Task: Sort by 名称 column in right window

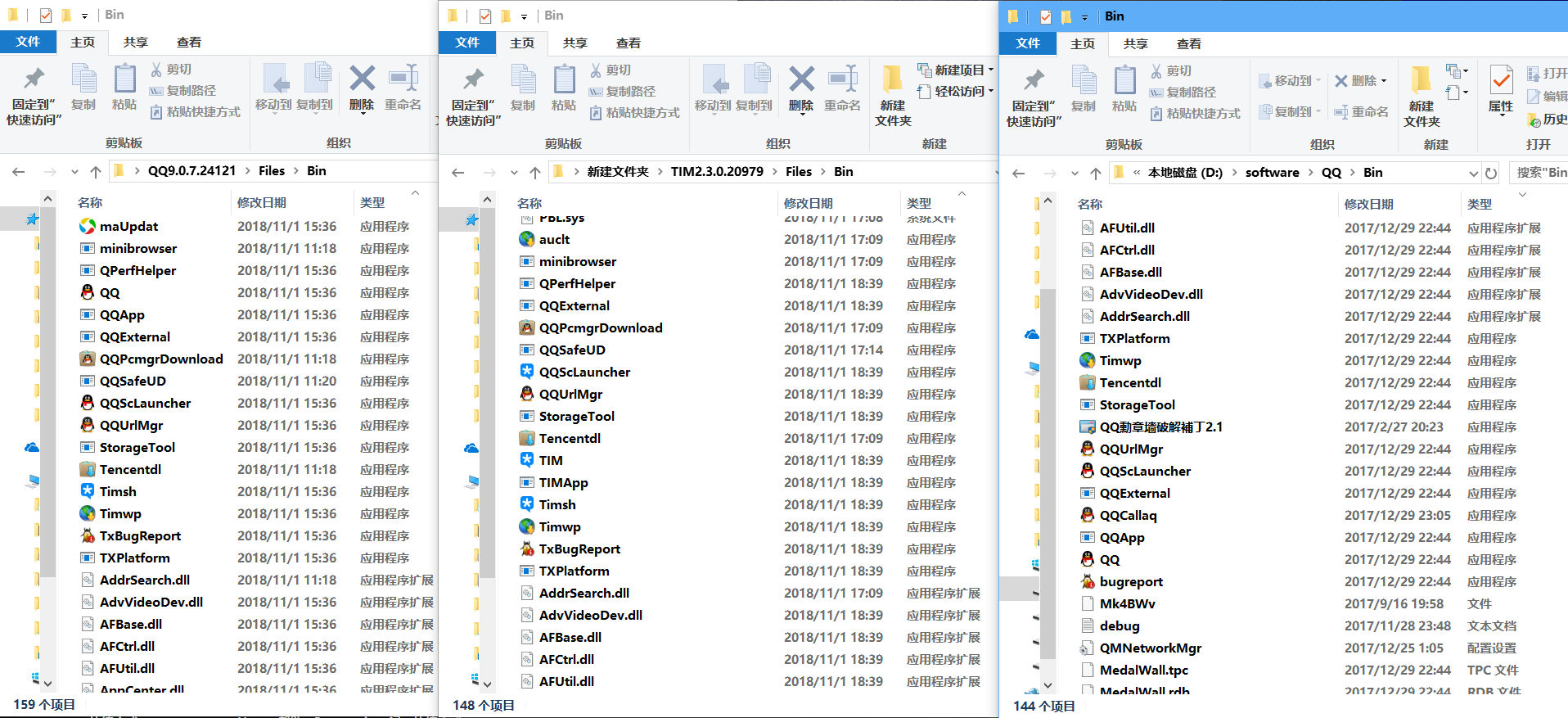Action: click(1090, 204)
